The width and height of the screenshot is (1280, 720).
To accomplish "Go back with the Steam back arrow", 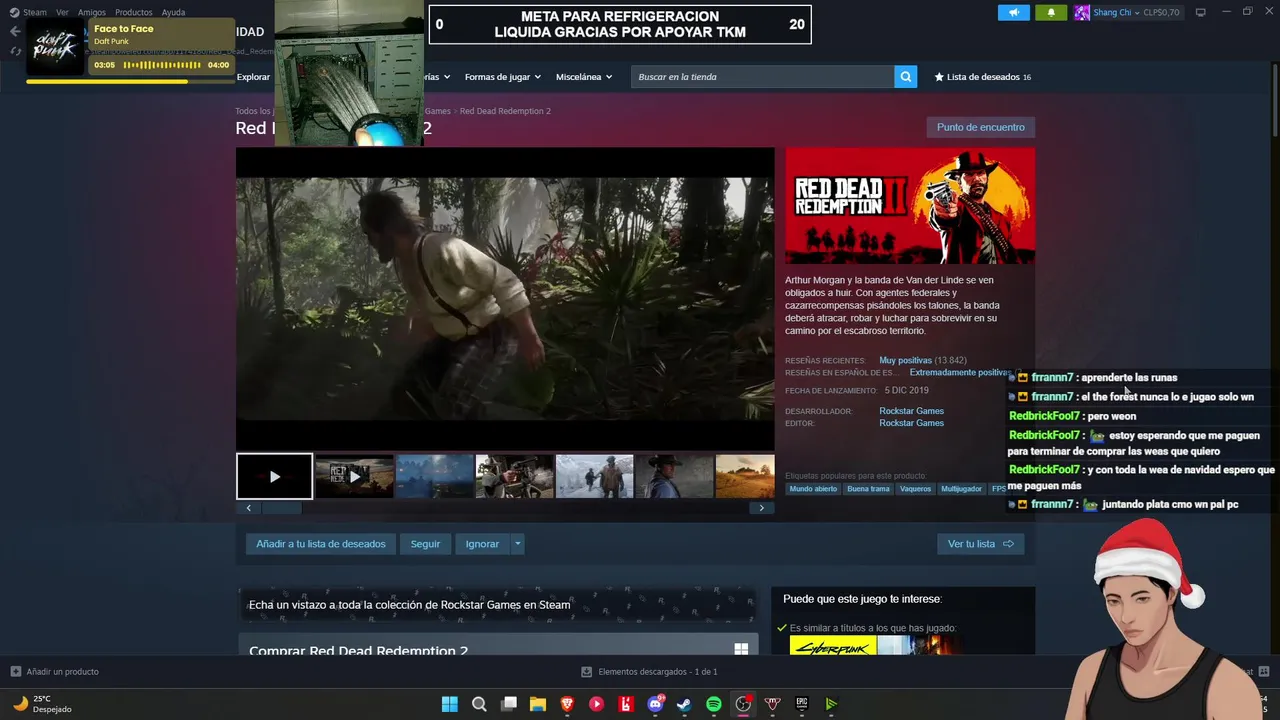I will [x=14, y=31].
